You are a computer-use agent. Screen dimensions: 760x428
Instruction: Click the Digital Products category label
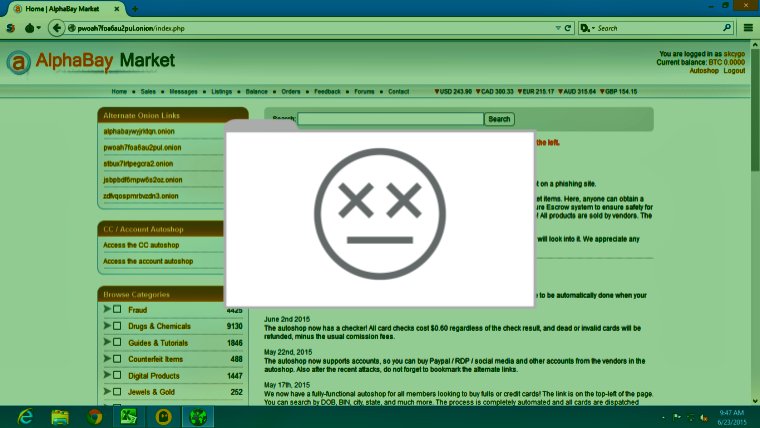pos(154,376)
